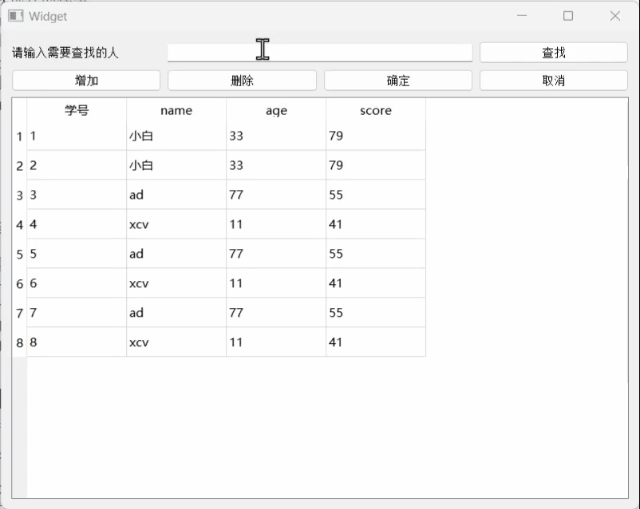Click the 查找 search button
640x509 pixels.
tap(553, 53)
